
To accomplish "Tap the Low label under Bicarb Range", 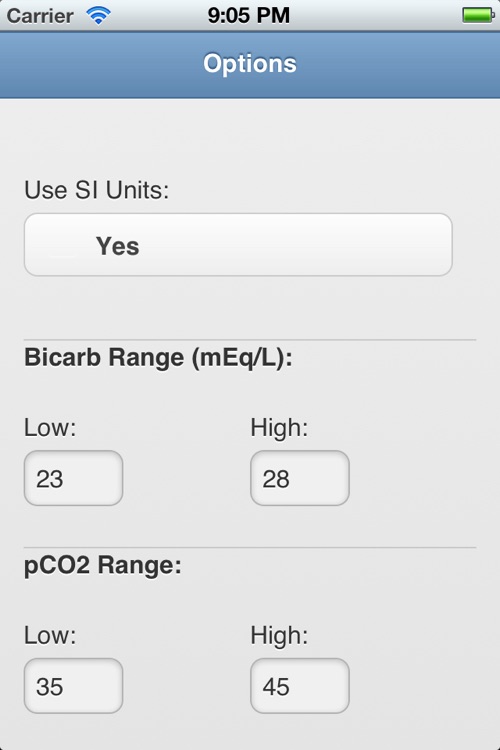I will [x=50, y=428].
